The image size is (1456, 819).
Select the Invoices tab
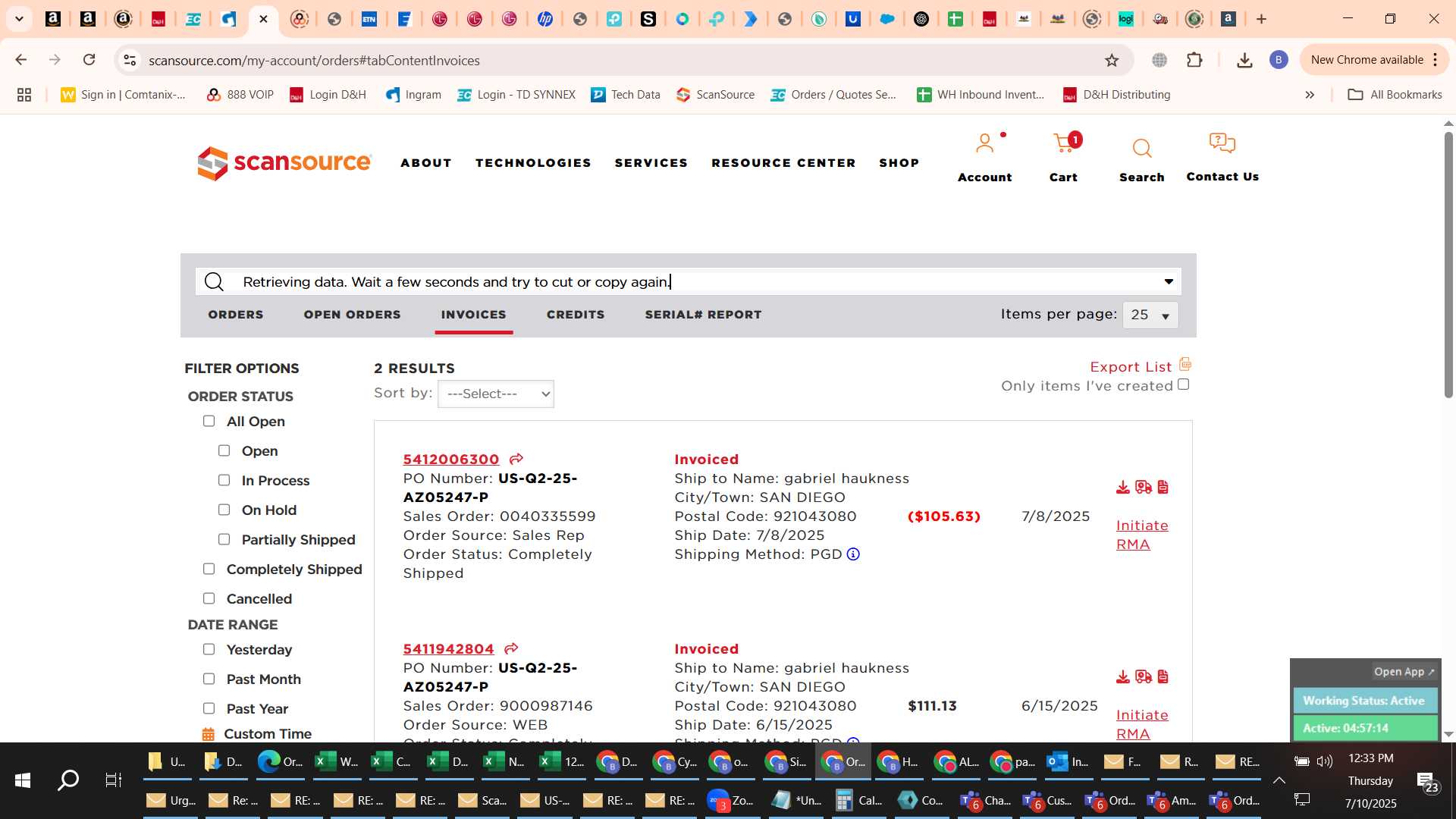[474, 315]
